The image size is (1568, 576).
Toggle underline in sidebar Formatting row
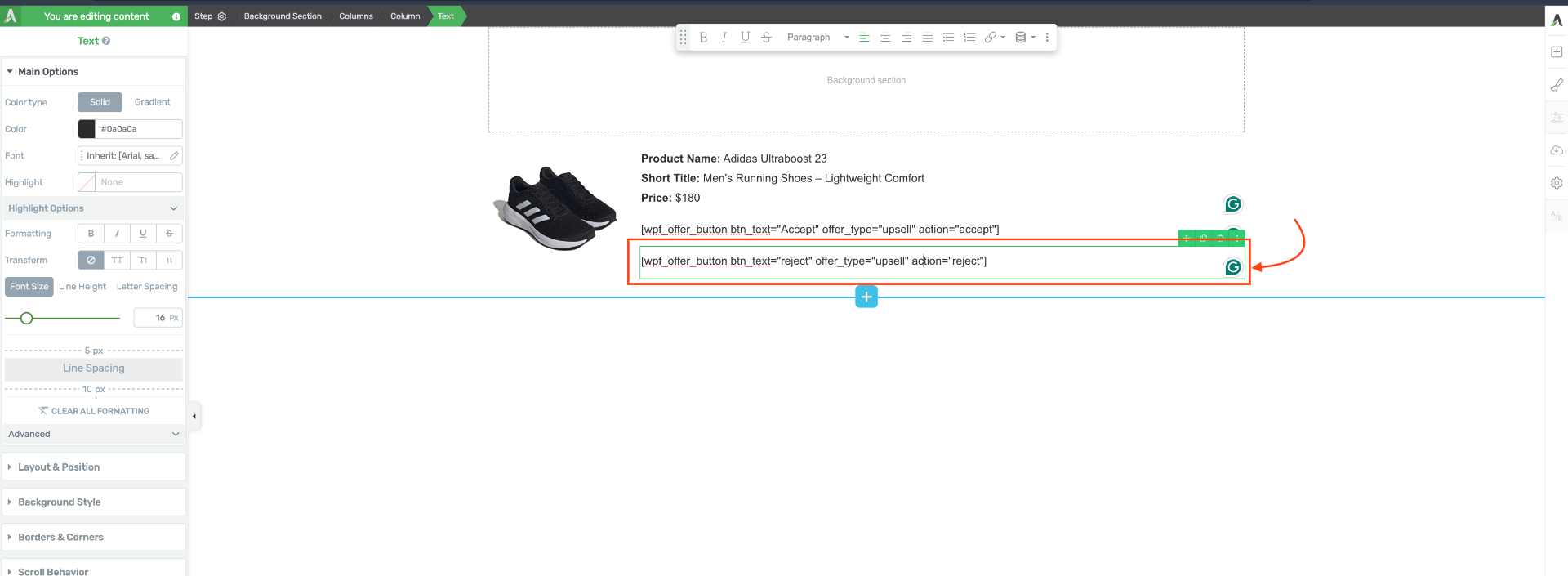point(143,234)
